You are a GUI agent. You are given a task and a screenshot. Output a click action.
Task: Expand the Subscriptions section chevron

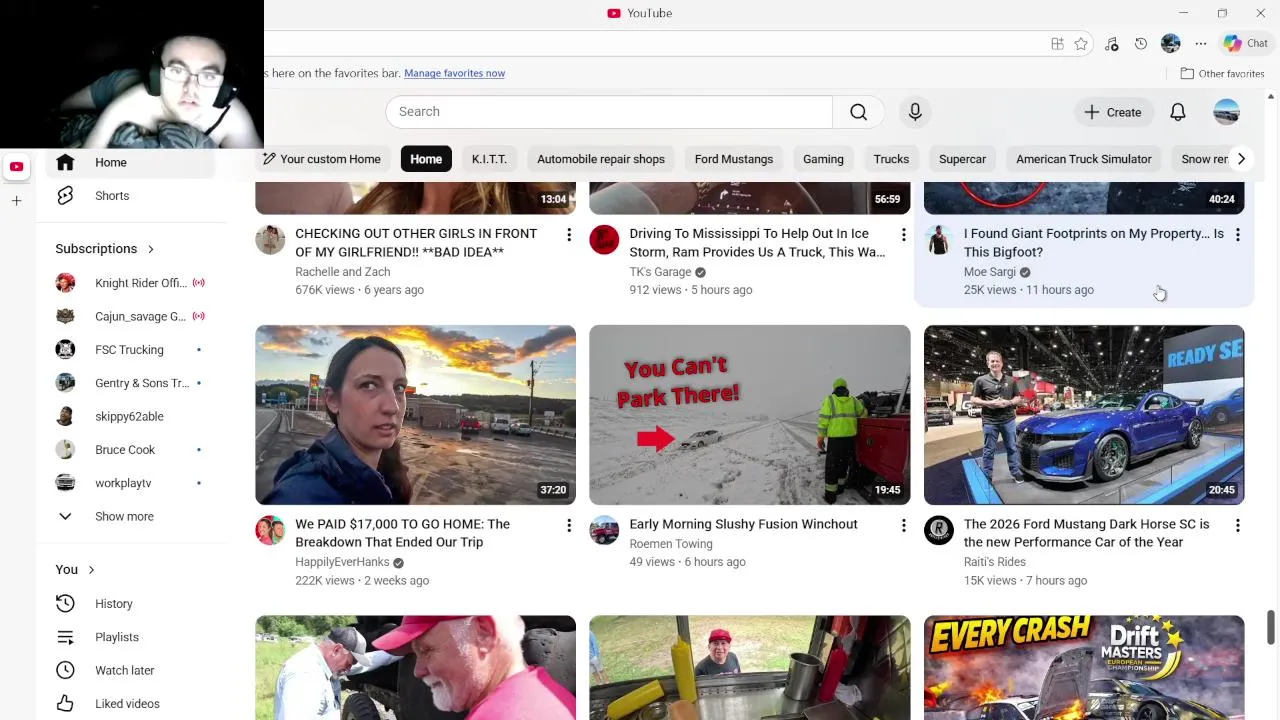(151, 249)
